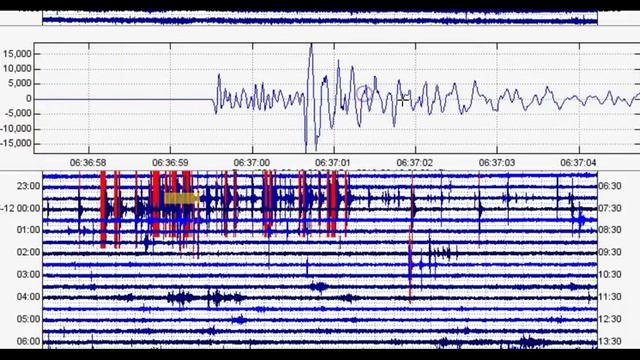Click the 06:37:00 time axis label
The image size is (640, 360).
[x=252, y=162]
